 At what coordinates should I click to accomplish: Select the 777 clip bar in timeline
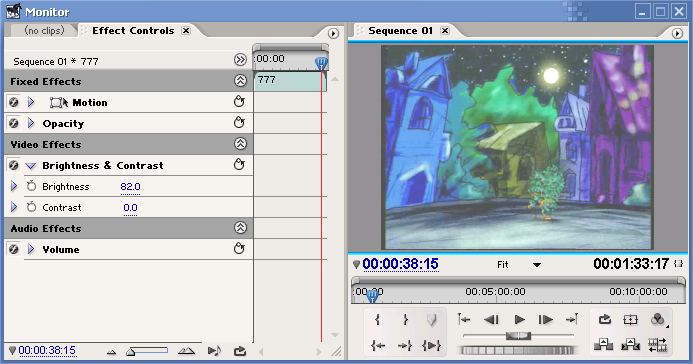[290, 82]
